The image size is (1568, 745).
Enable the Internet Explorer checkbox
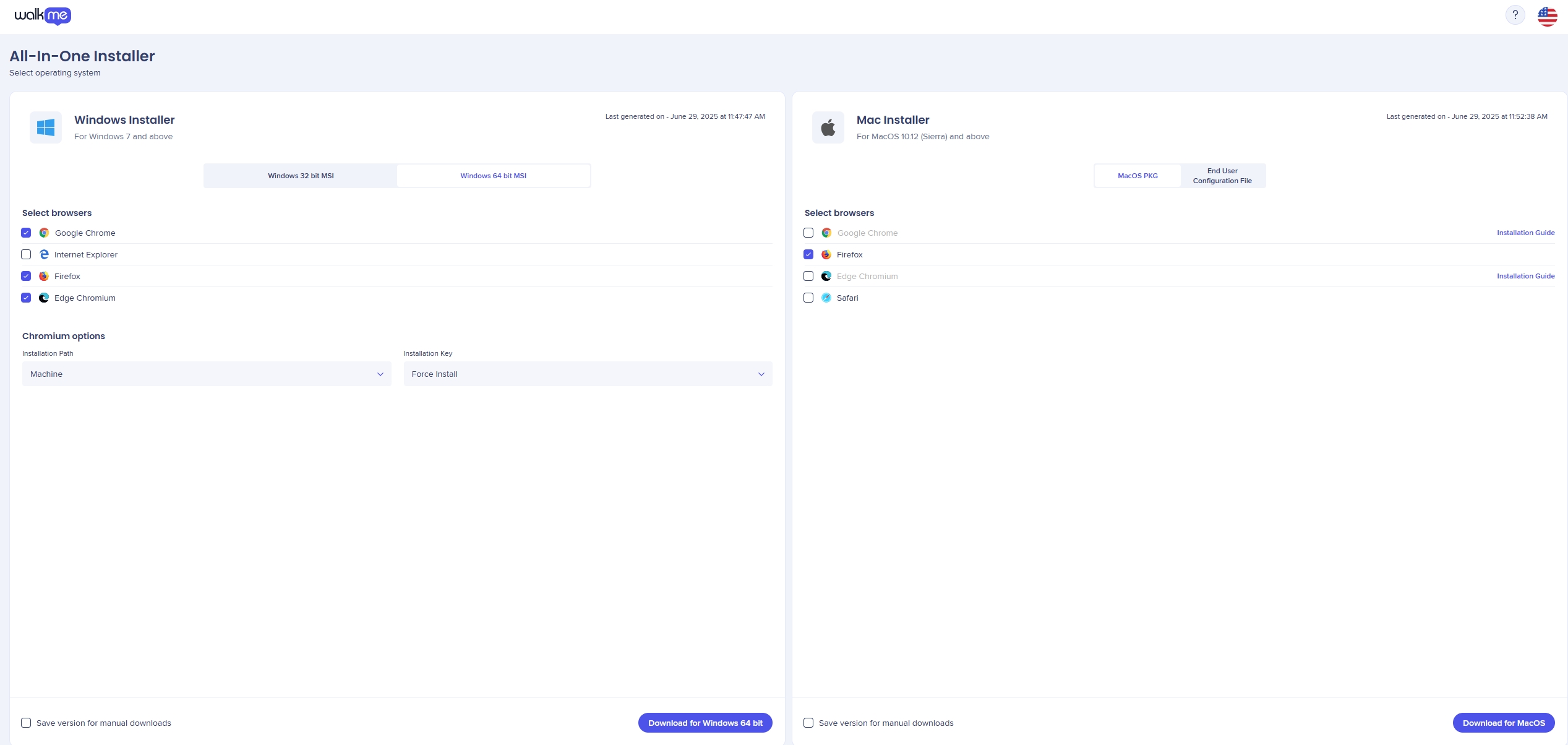[x=26, y=254]
